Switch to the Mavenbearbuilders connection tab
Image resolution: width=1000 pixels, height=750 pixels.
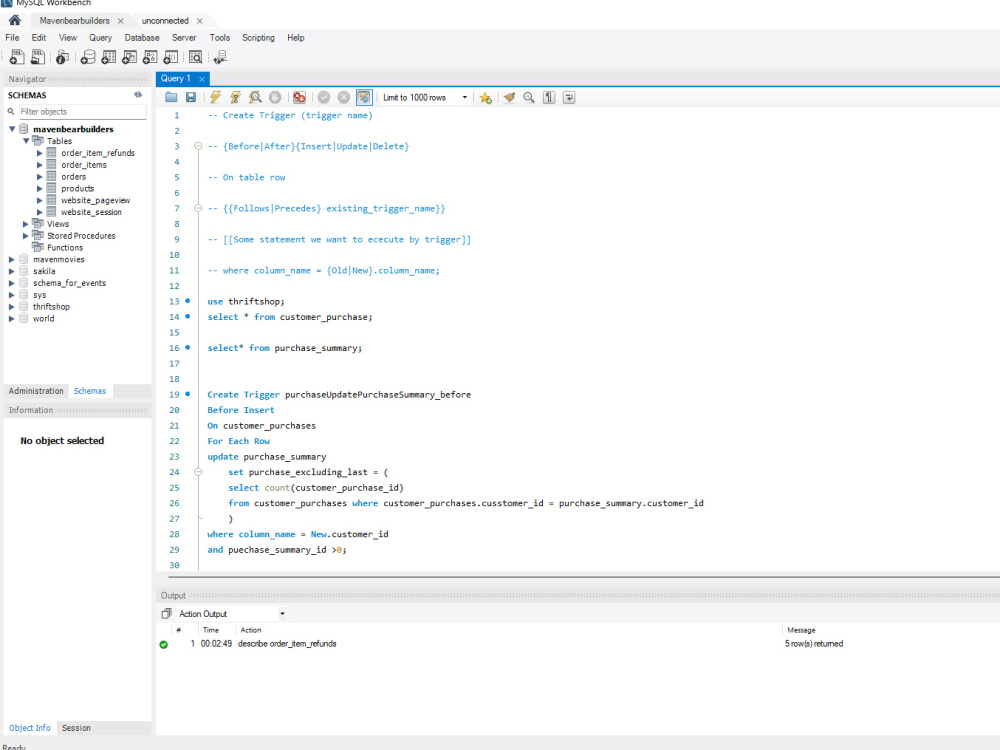[75, 20]
